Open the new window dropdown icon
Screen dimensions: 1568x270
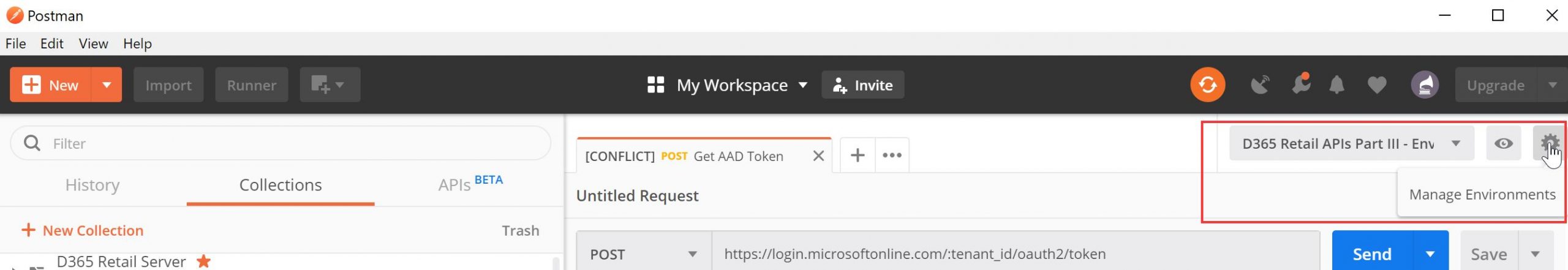330,84
